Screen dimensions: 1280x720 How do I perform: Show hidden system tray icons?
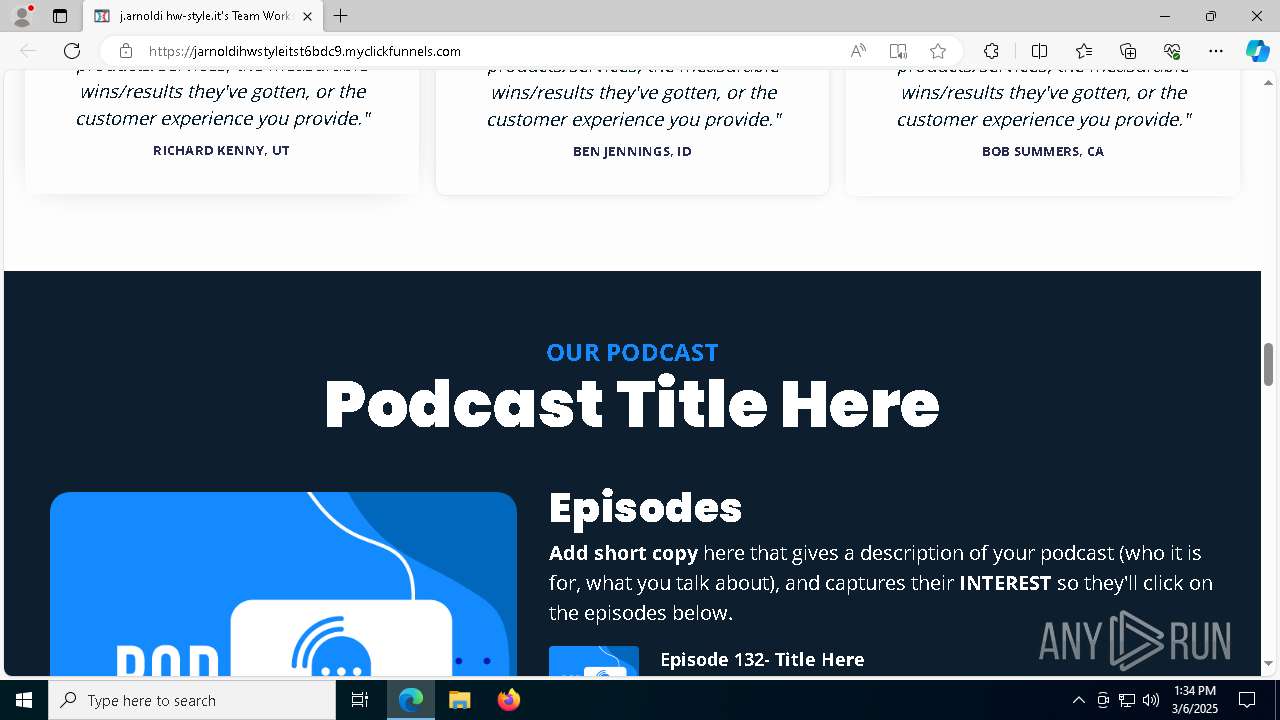1078,700
